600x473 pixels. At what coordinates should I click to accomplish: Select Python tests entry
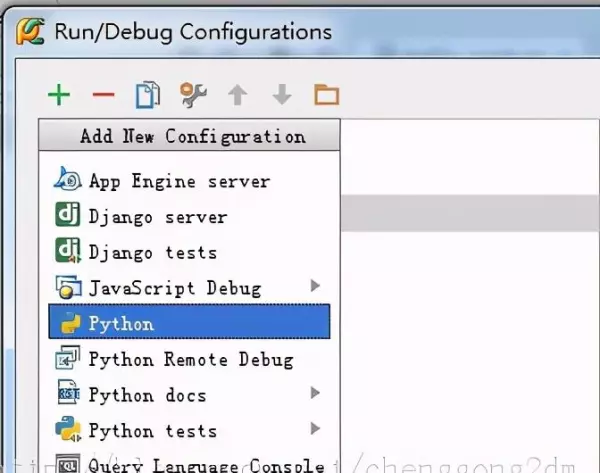pyautogui.click(x=189, y=430)
